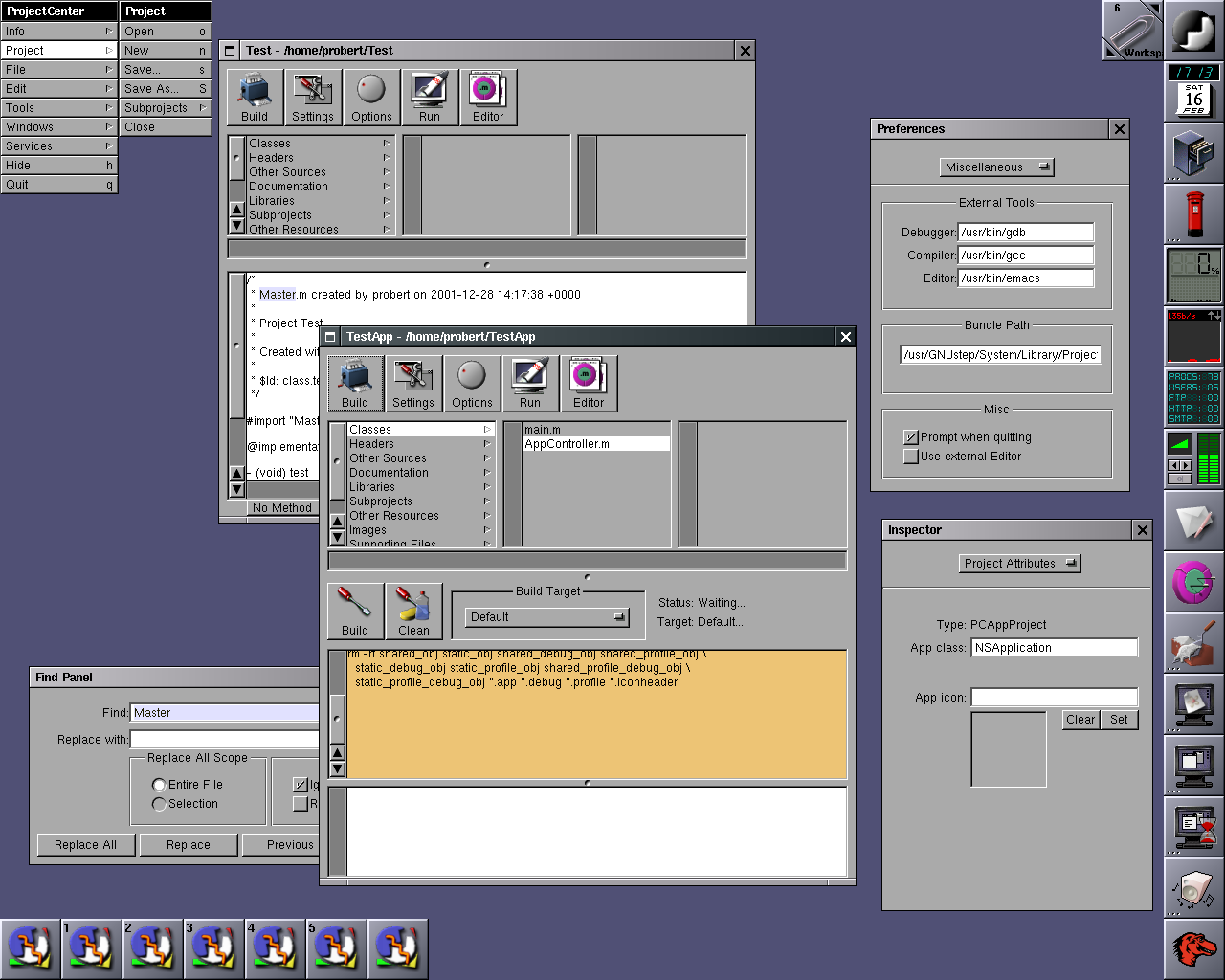Click the Options icon in TestApp window

click(x=472, y=383)
